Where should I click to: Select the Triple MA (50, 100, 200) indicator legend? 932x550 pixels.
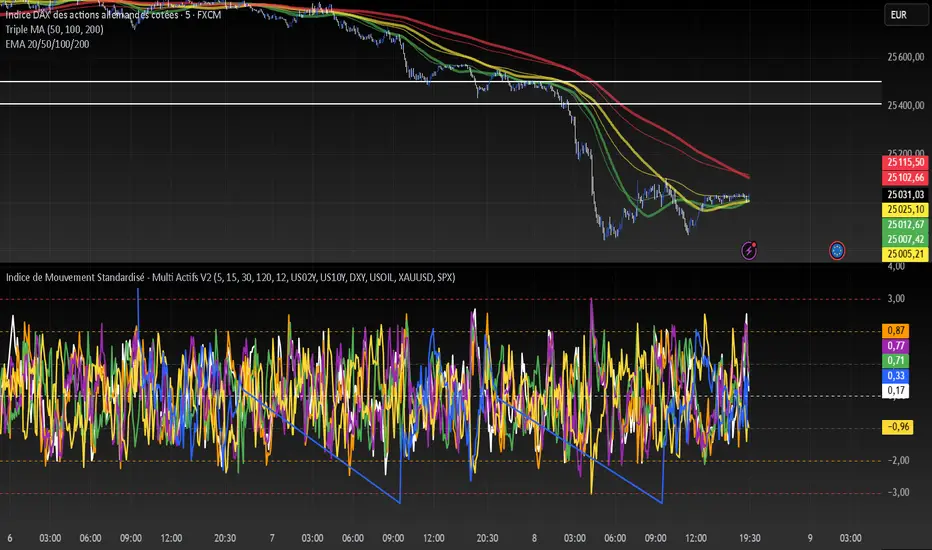pos(55,29)
